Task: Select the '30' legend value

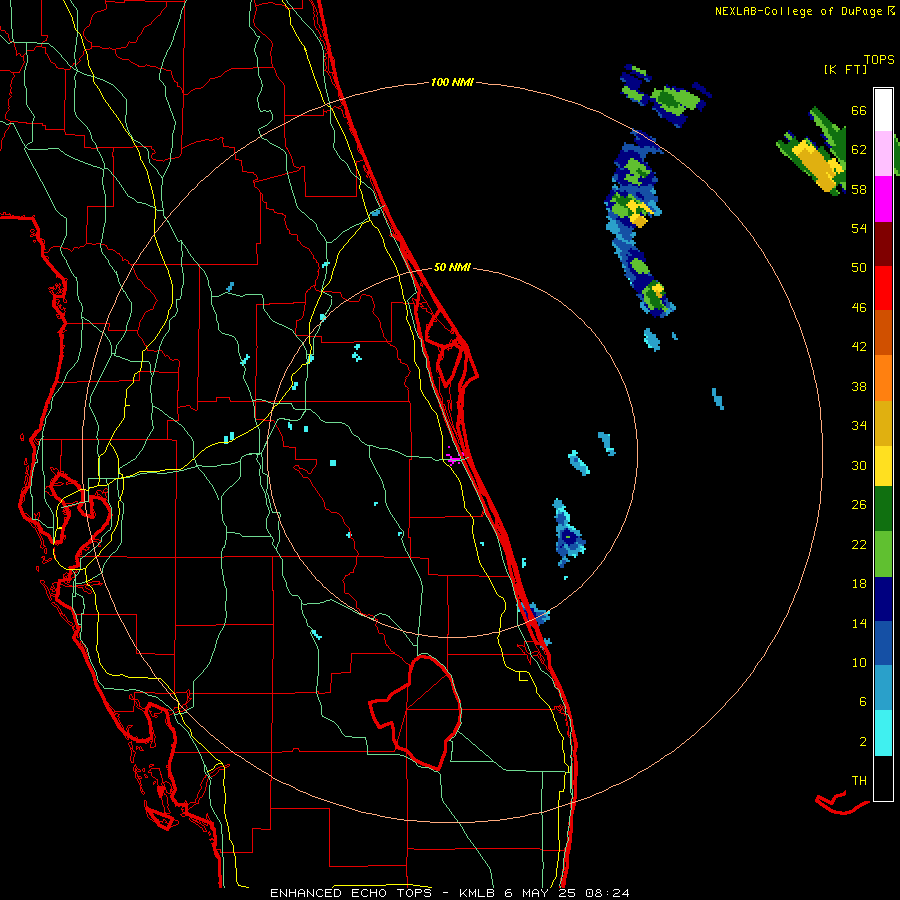Action: coord(859,465)
